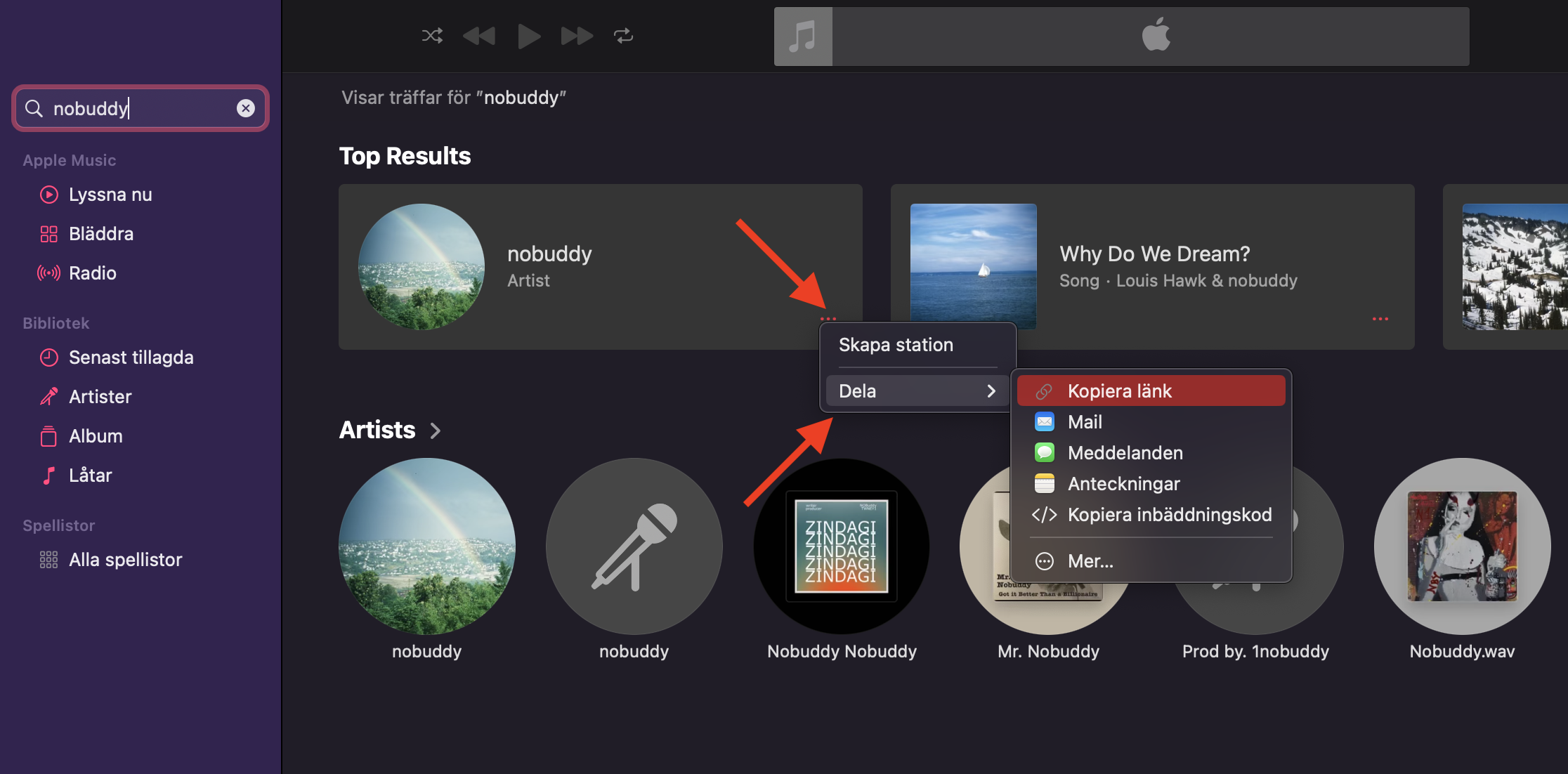Click Why Do We Dream? sailboat artwork
Viewport: 1568px width, 774px height.
973,267
